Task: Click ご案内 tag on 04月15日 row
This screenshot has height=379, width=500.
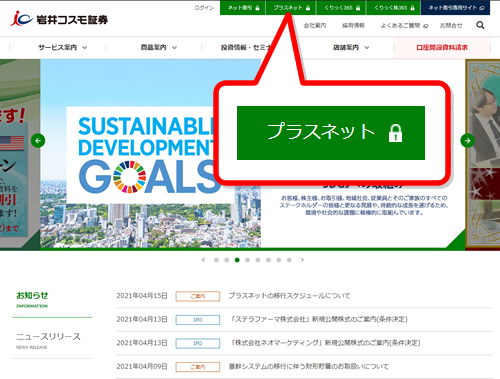Action: point(198,296)
